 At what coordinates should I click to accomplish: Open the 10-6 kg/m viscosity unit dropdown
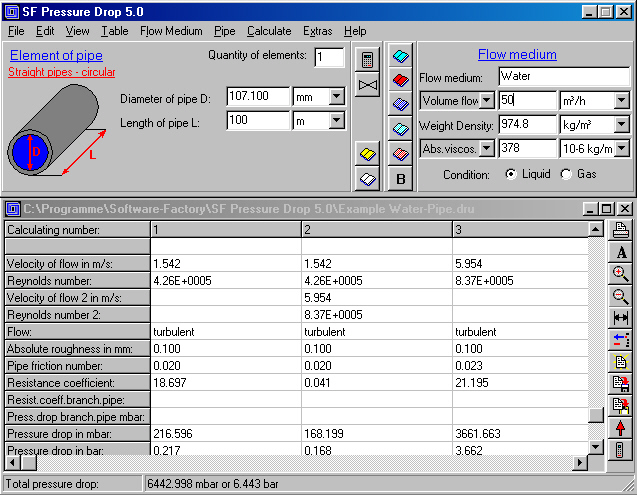[622, 148]
